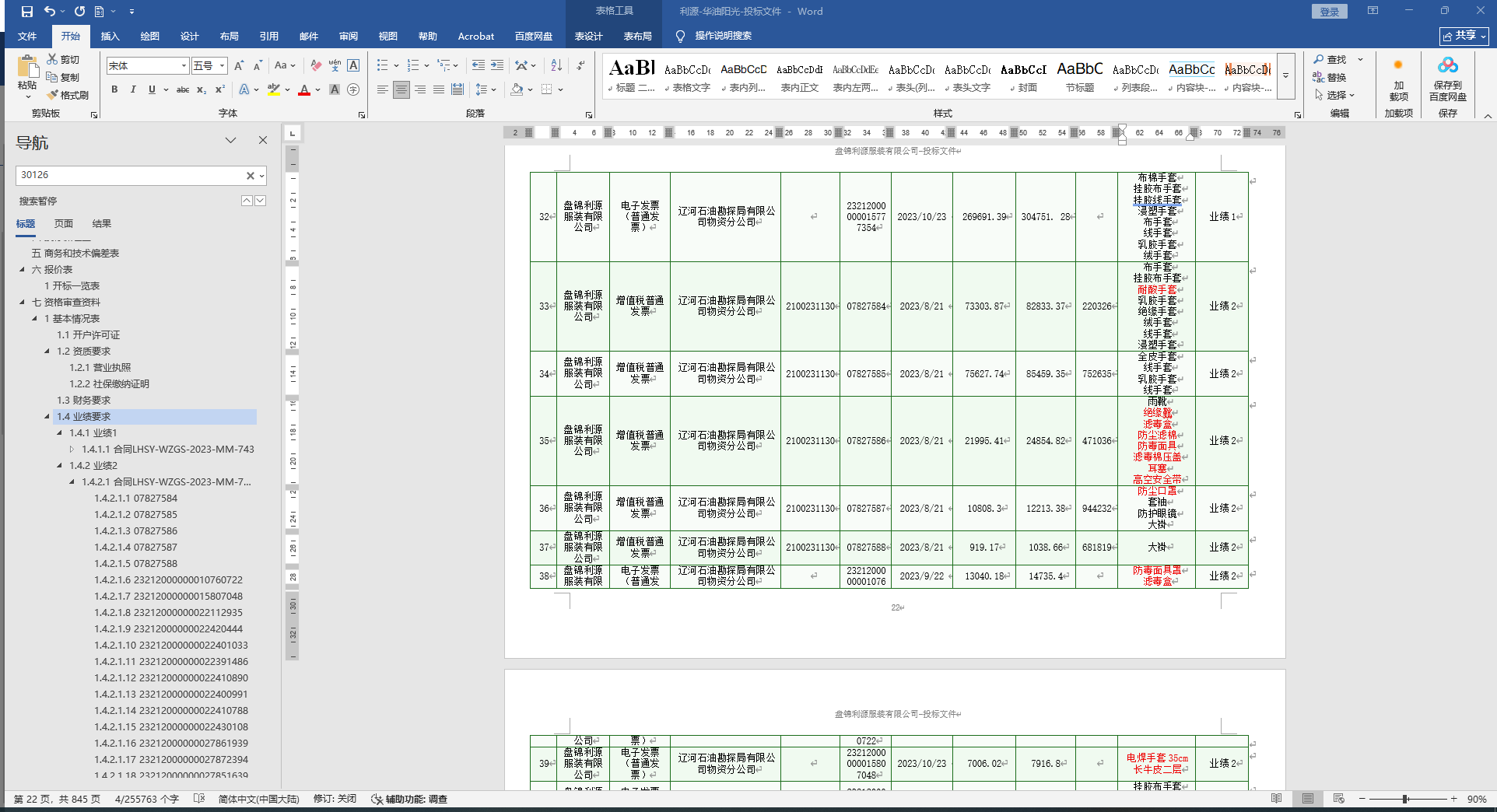Image resolution: width=1497 pixels, height=812 pixels.
Task: Apply the 封面 style from the gallery
Action: pos(1024,76)
